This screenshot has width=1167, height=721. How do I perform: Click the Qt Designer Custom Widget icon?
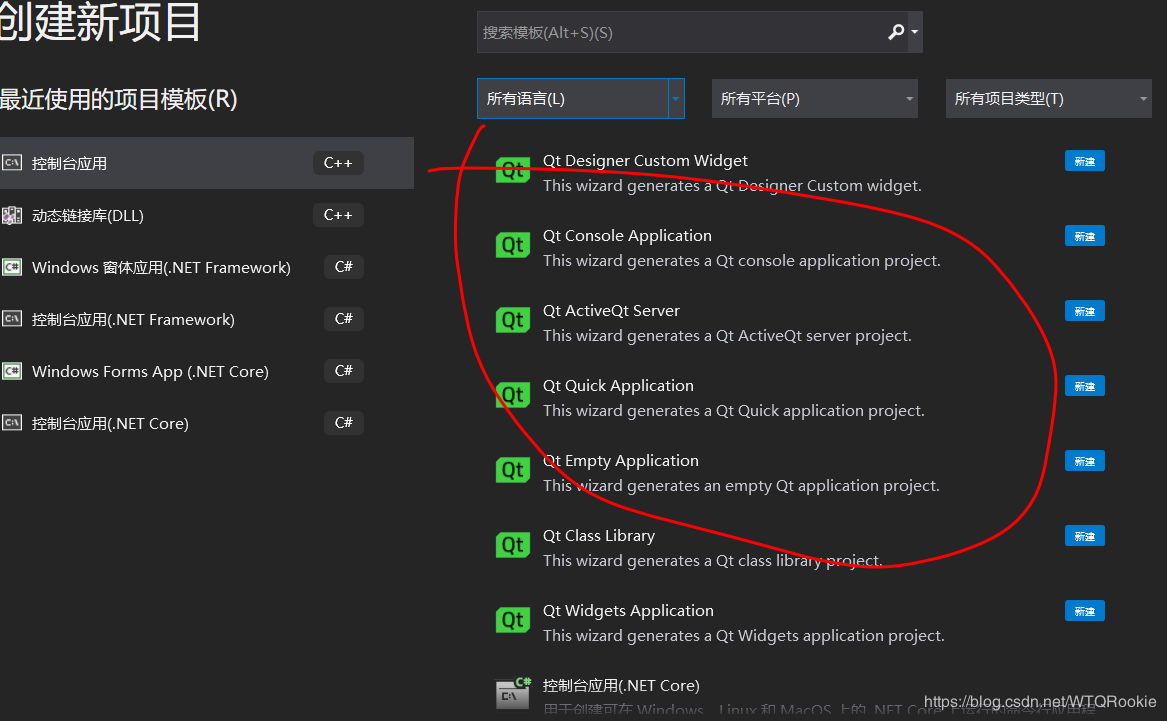pos(513,170)
